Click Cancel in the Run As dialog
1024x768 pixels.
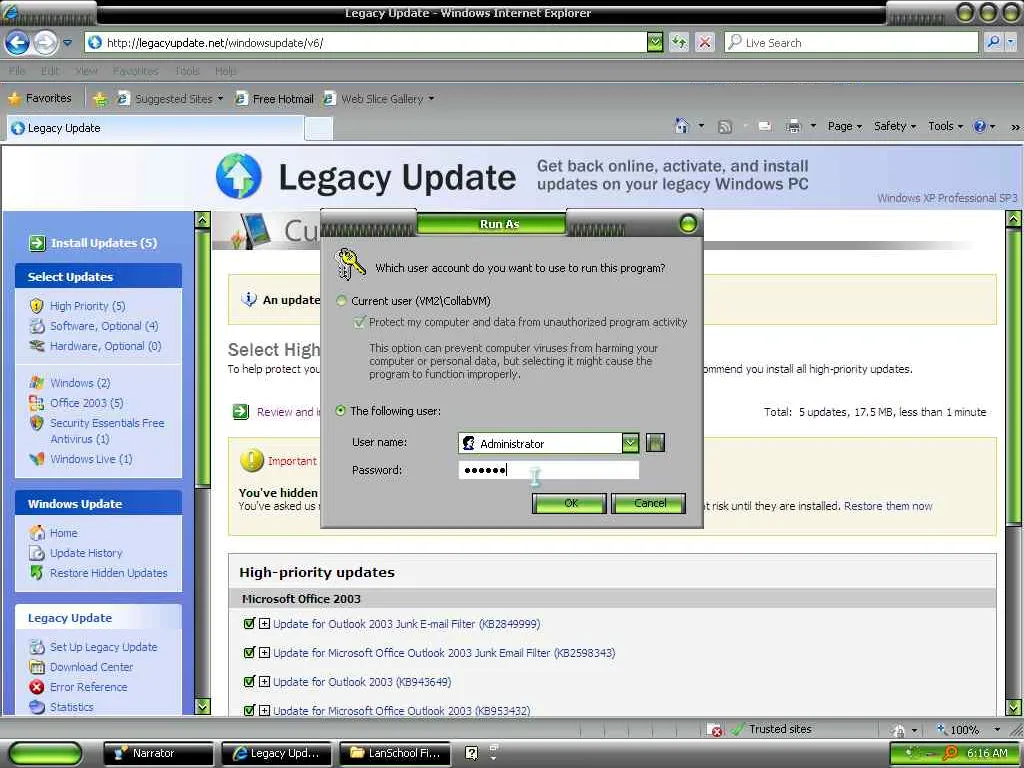coord(649,503)
